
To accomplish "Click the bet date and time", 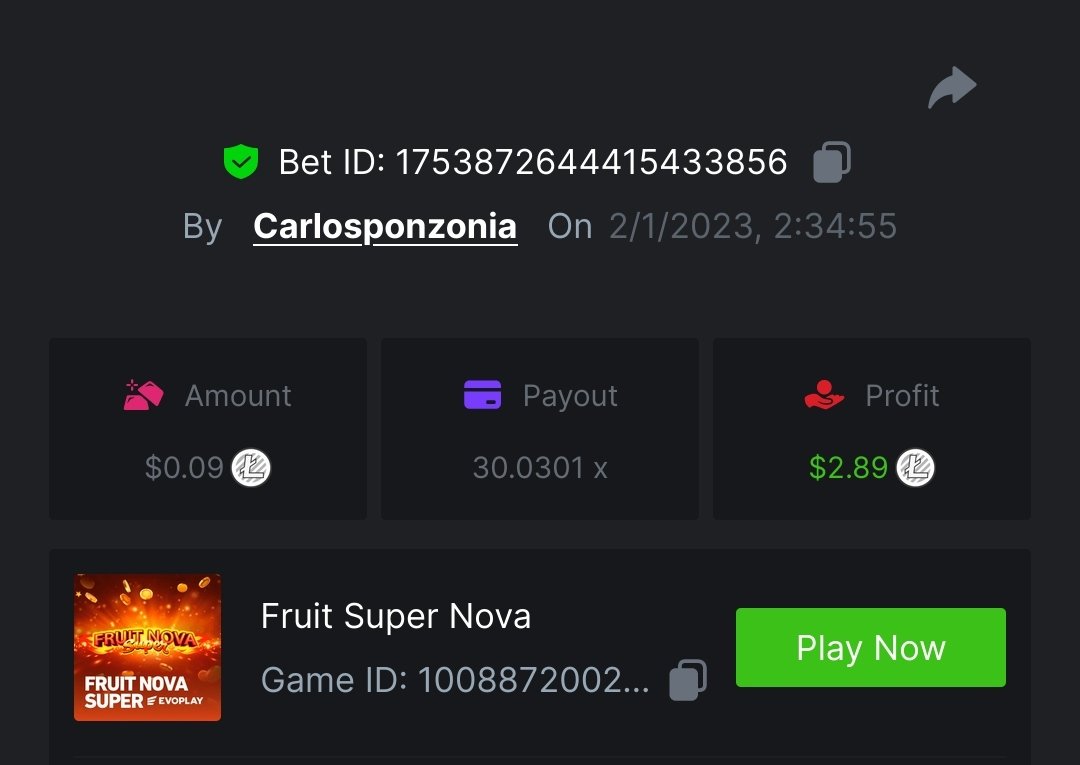I will coord(752,227).
